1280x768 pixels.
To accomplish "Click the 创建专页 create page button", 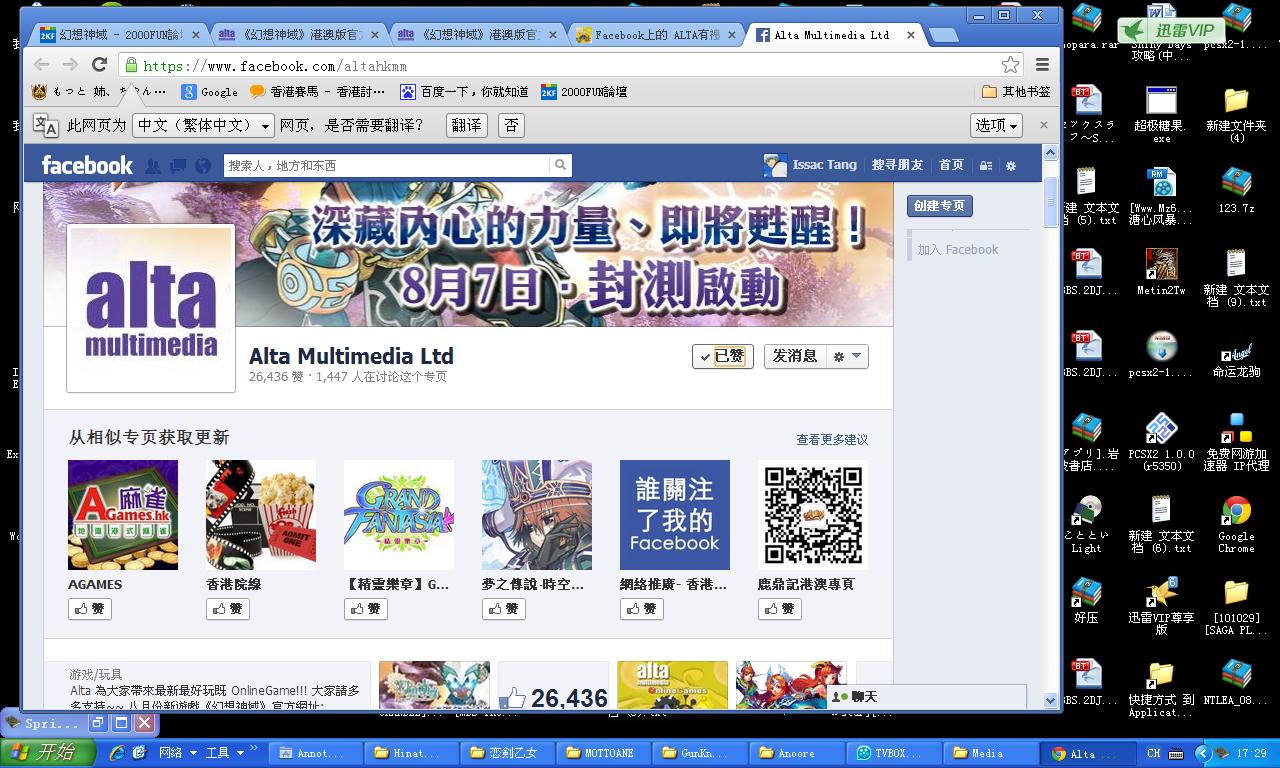I will [940, 206].
